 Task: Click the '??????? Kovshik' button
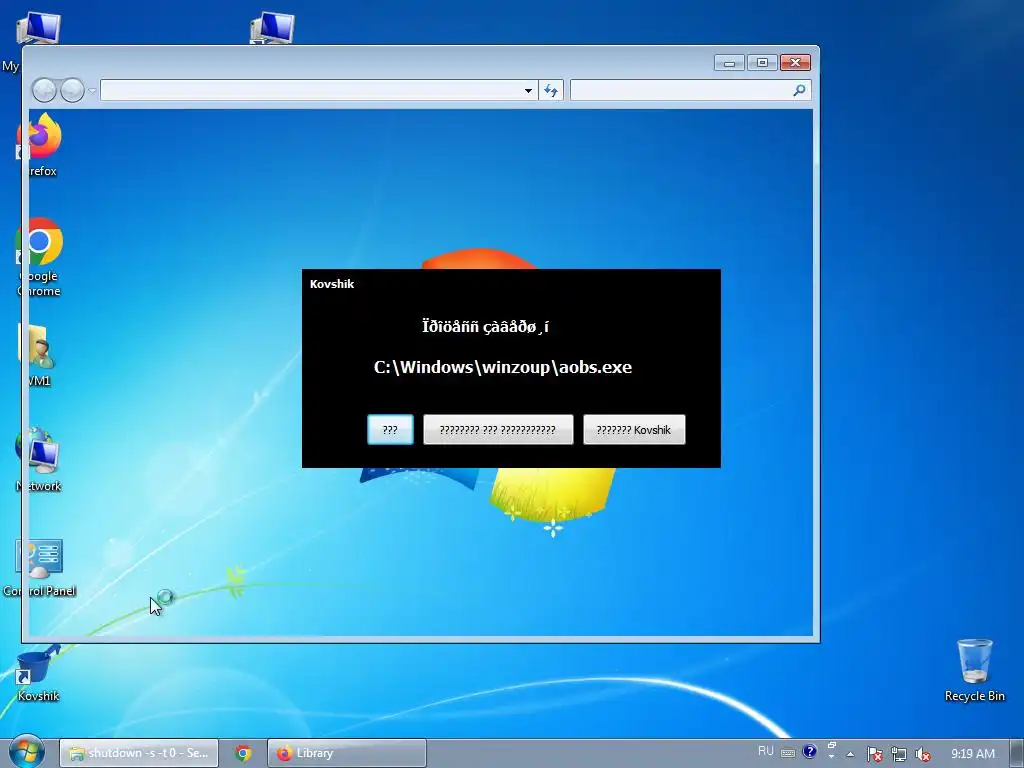(x=633, y=430)
